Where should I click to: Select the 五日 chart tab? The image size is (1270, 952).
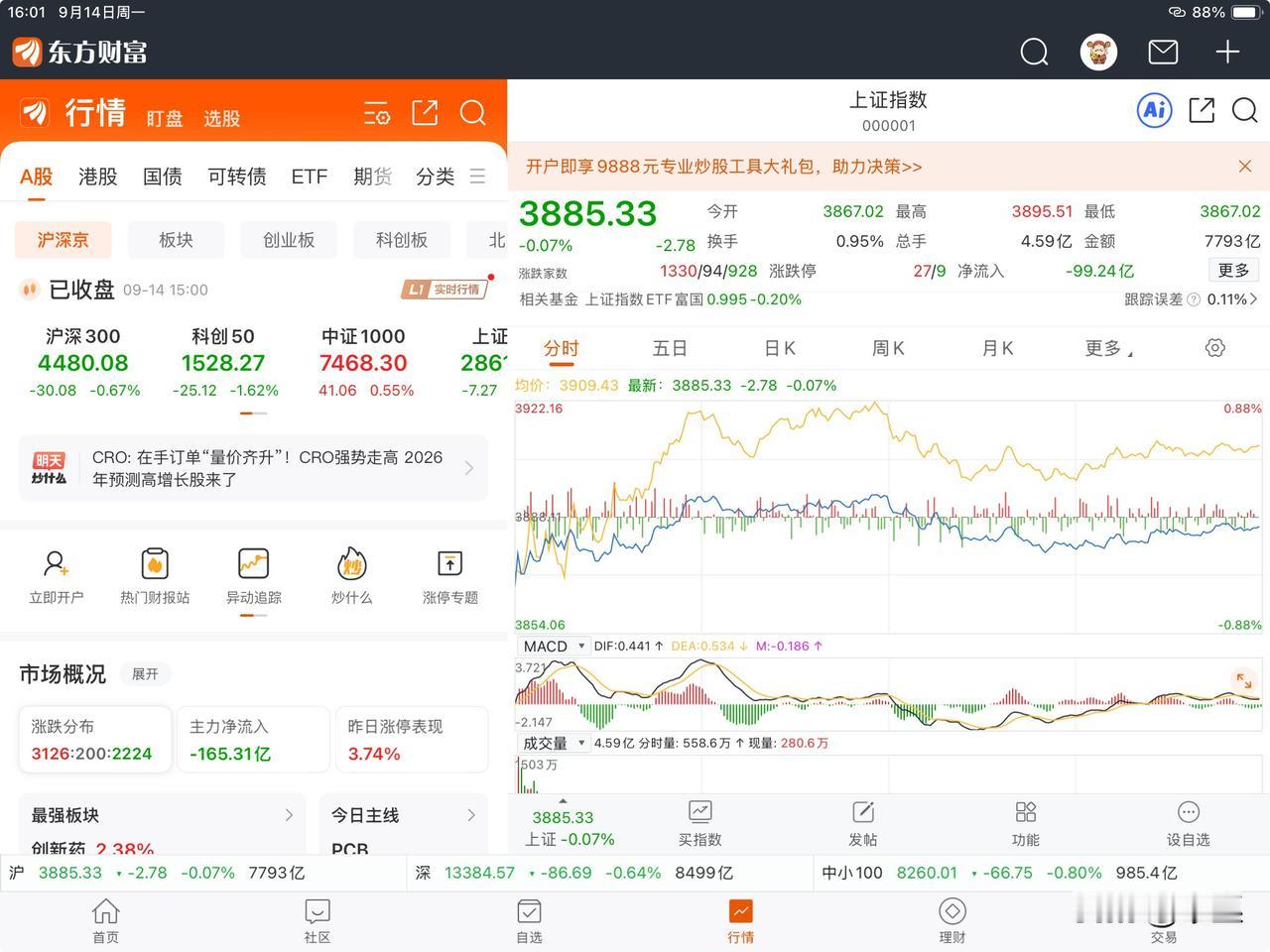tap(670, 348)
